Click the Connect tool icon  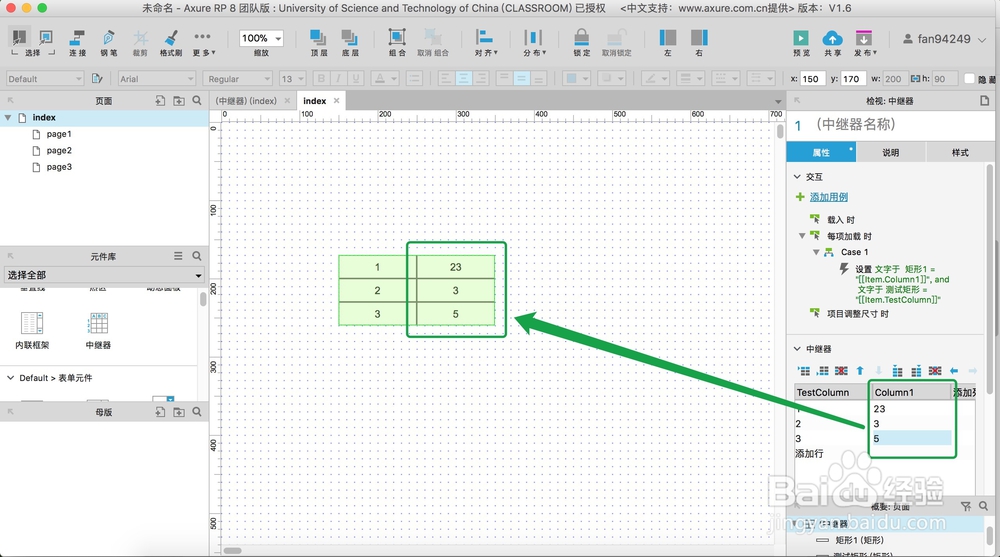coord(77,38)
